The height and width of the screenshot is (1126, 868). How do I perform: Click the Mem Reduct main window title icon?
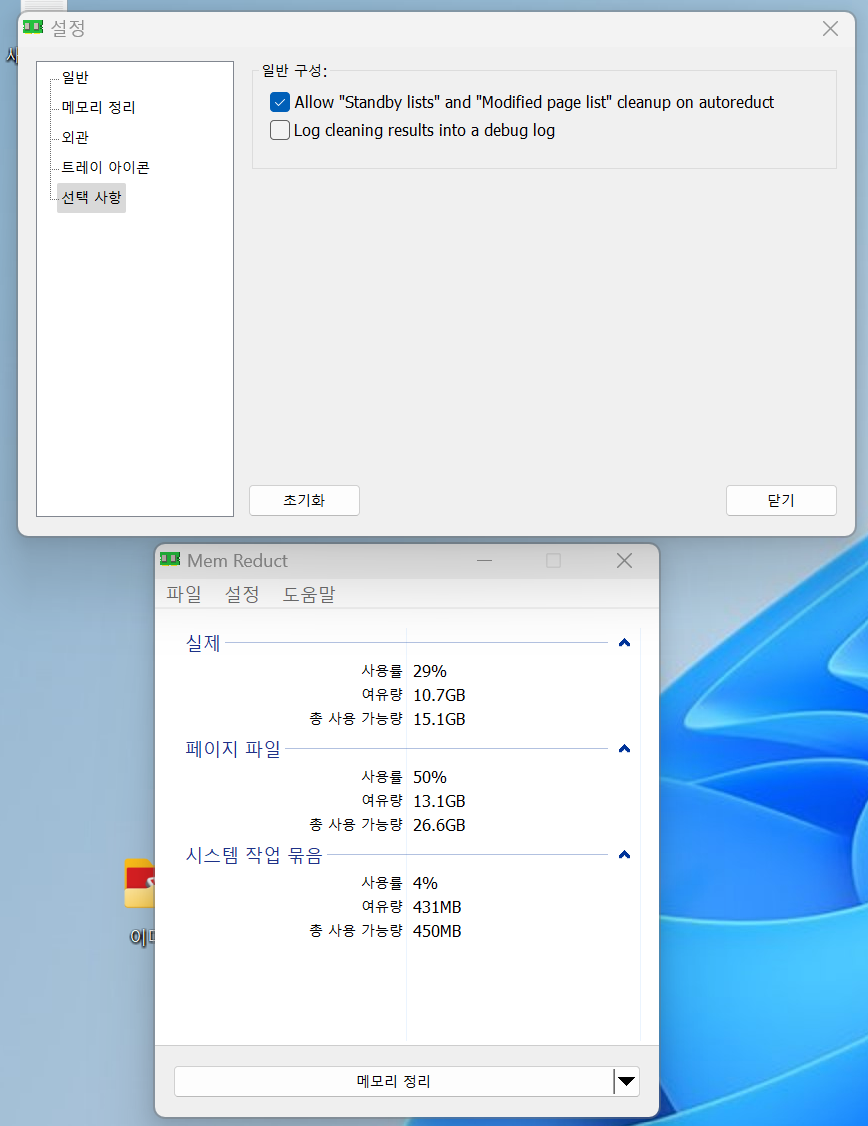[x=170, y=559]
